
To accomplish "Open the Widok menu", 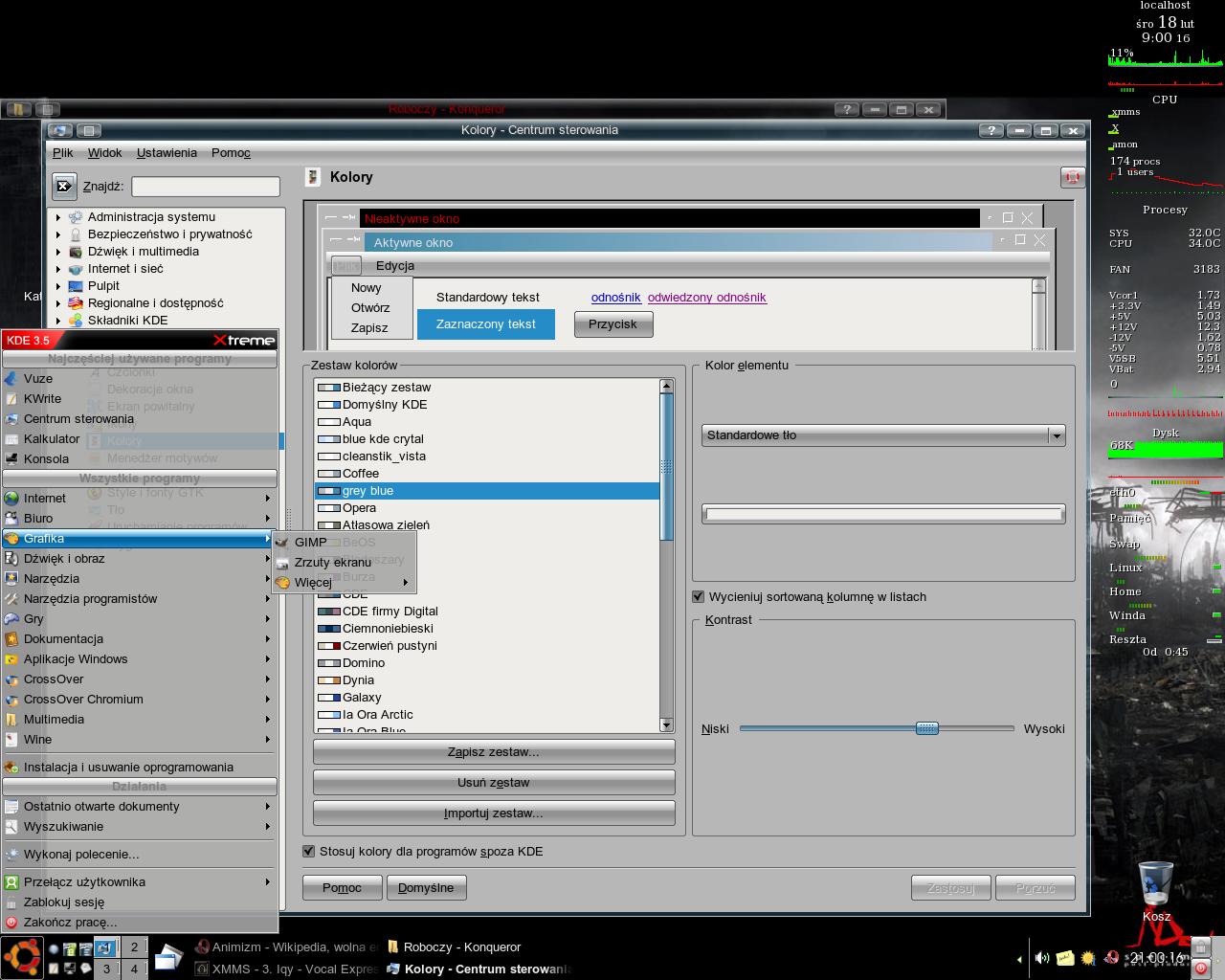I will pos(104,152).
